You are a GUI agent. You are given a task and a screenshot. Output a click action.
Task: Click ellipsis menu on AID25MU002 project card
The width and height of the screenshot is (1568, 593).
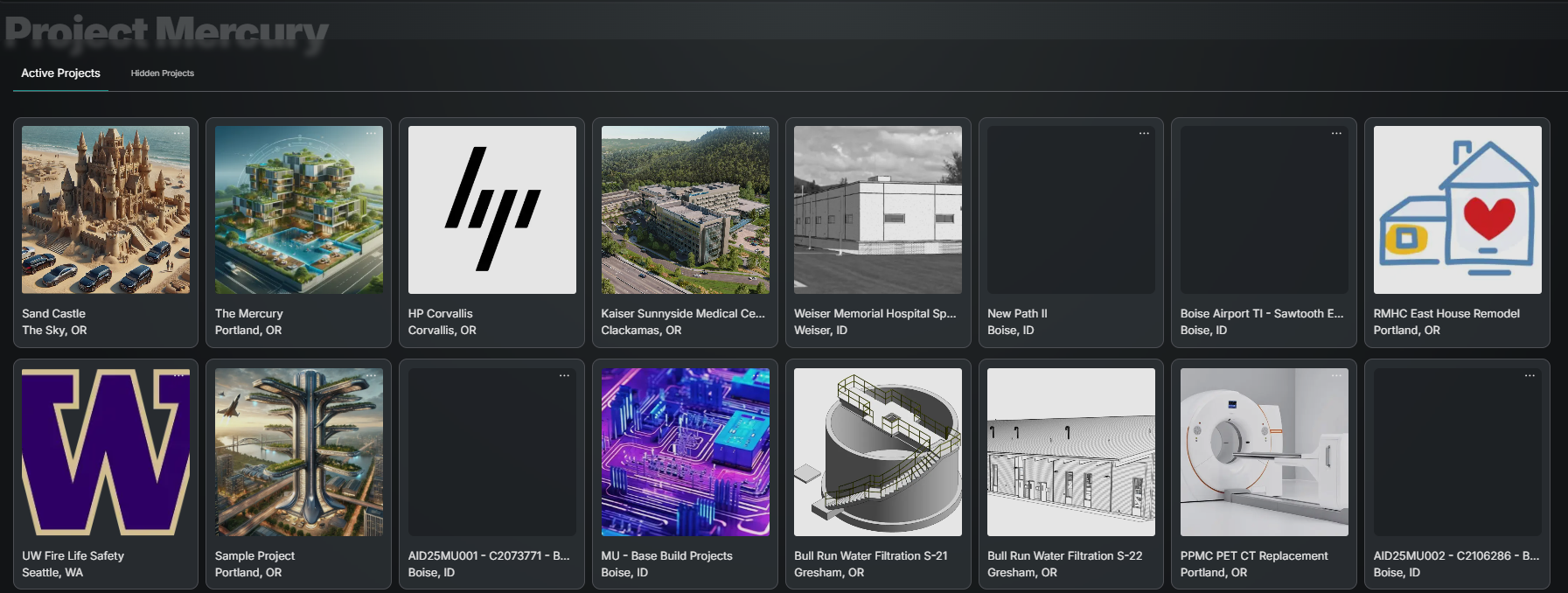1530,376
